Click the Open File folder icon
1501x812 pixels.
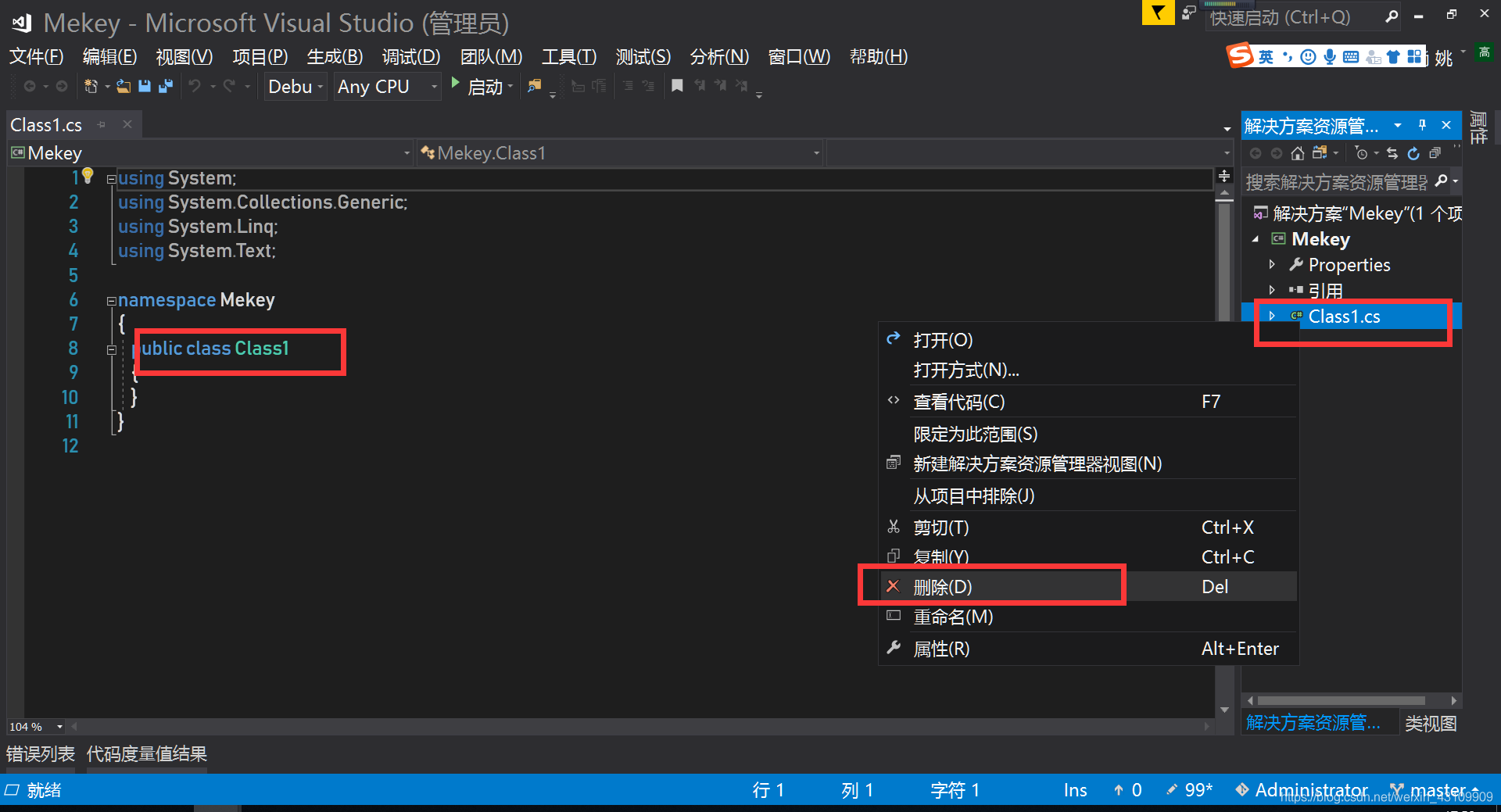point(124,86)
